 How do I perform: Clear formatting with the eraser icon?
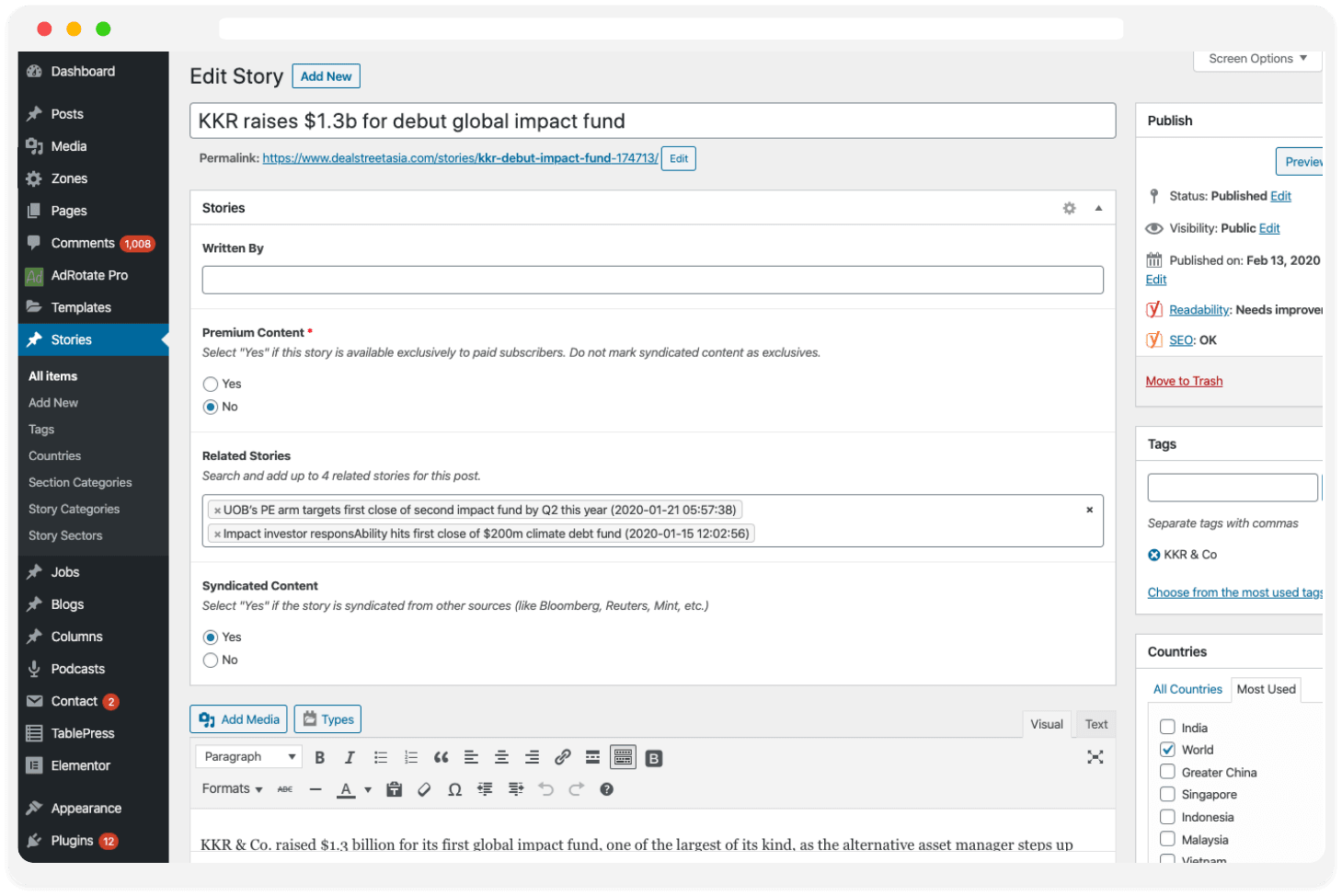[424, 789]
